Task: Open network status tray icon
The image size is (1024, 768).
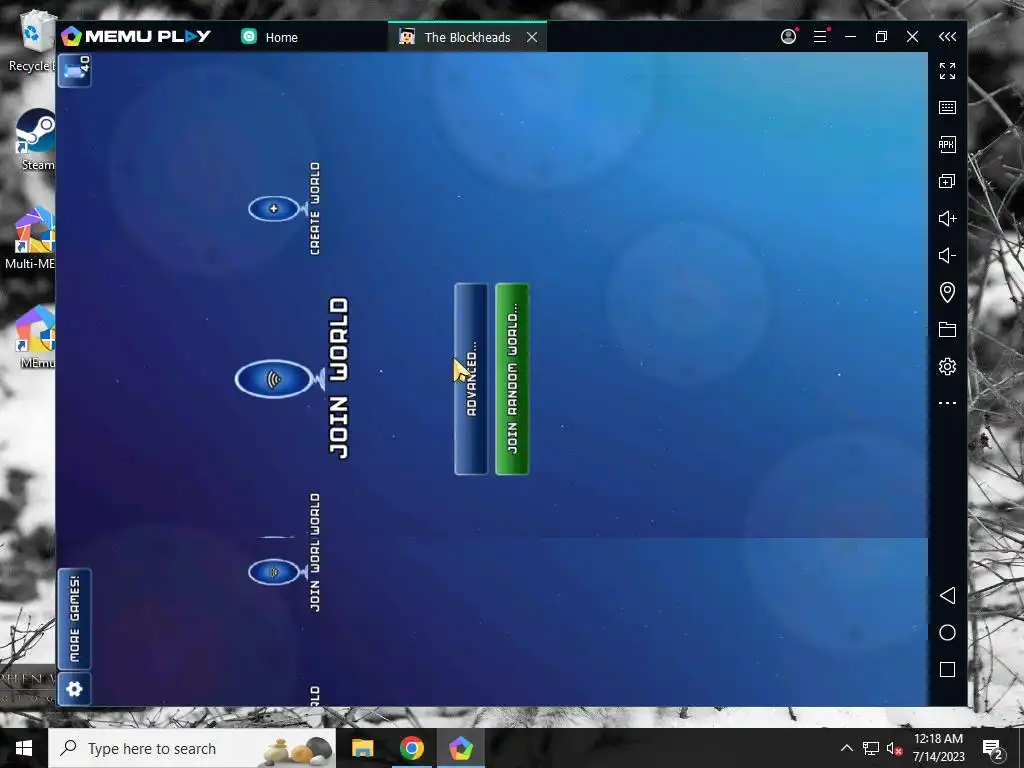Action: (871, 748)
